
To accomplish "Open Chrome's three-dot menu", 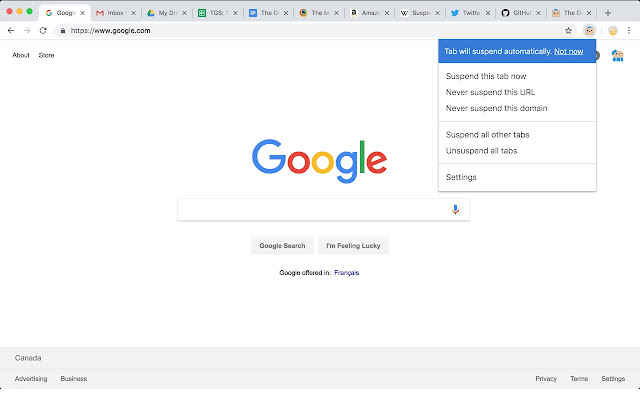I will pos(629,31).
